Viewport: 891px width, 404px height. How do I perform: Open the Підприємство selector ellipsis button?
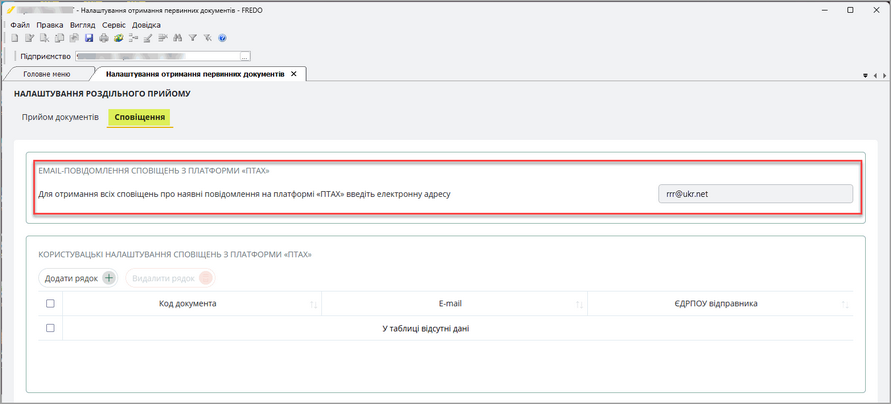pos(245,56)
